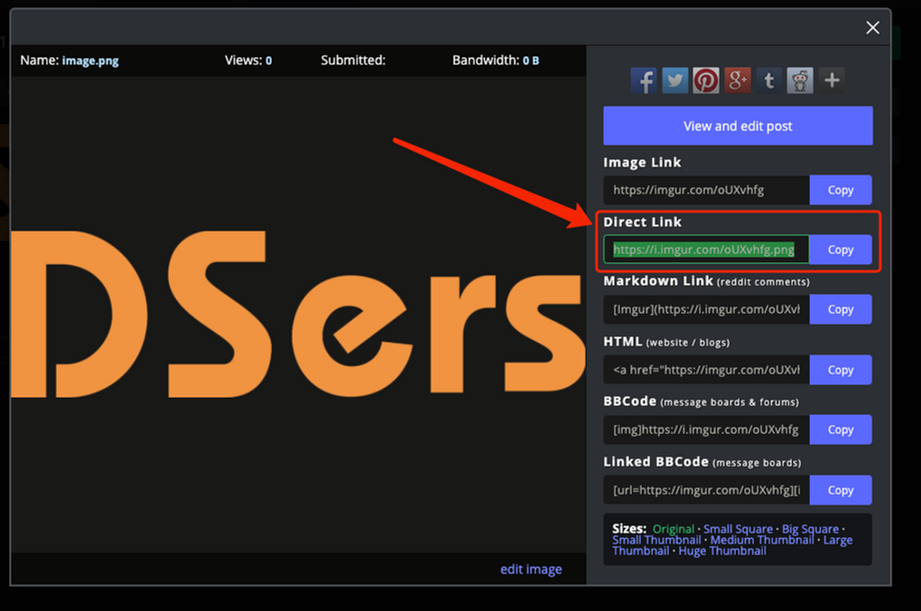Select the Image Link text field

point(707,190)
